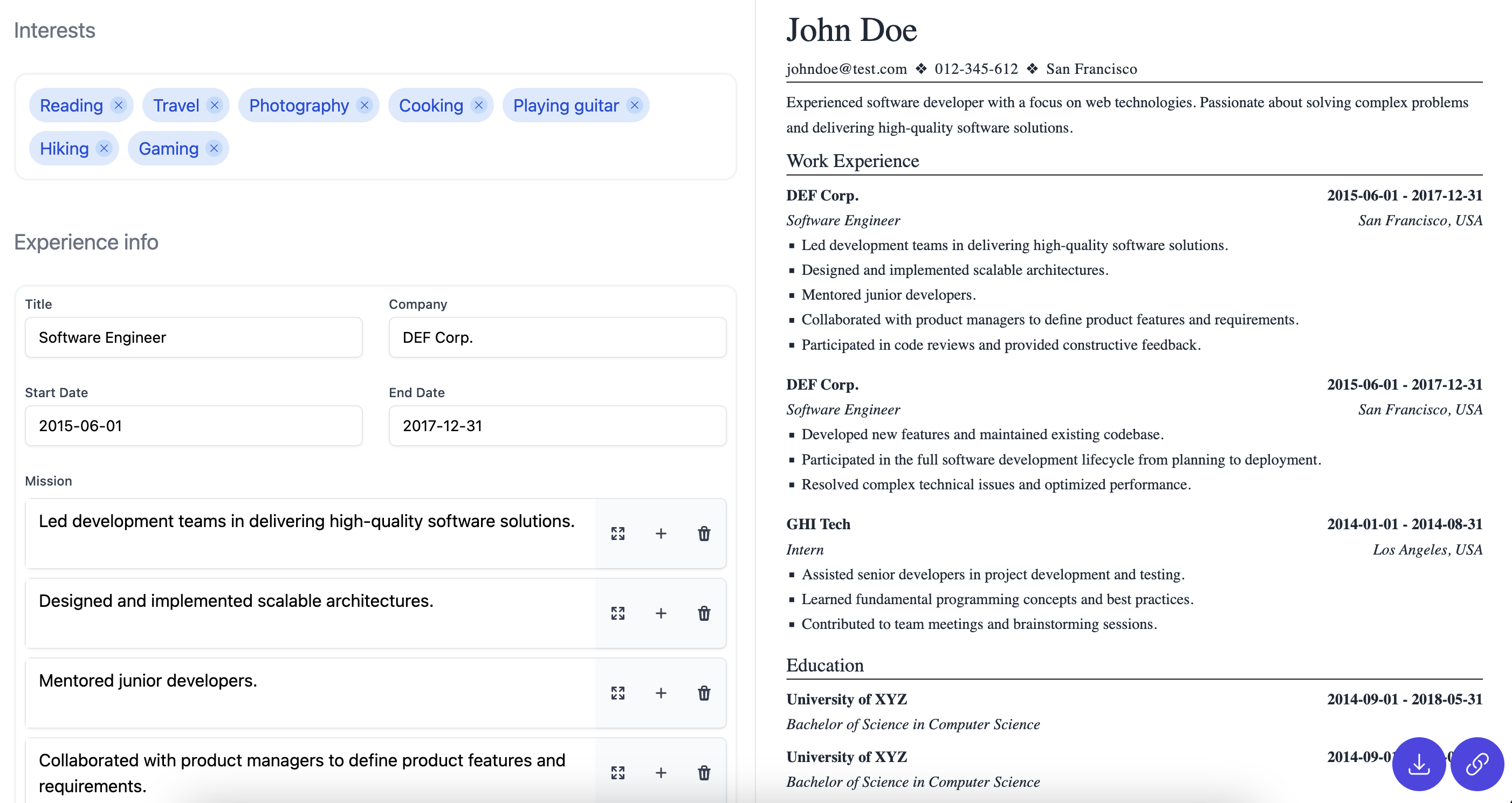Viewport: 1512px width, 803px height.
Task: Delete the 'Led development teams' mission
Action: [704, 533]
